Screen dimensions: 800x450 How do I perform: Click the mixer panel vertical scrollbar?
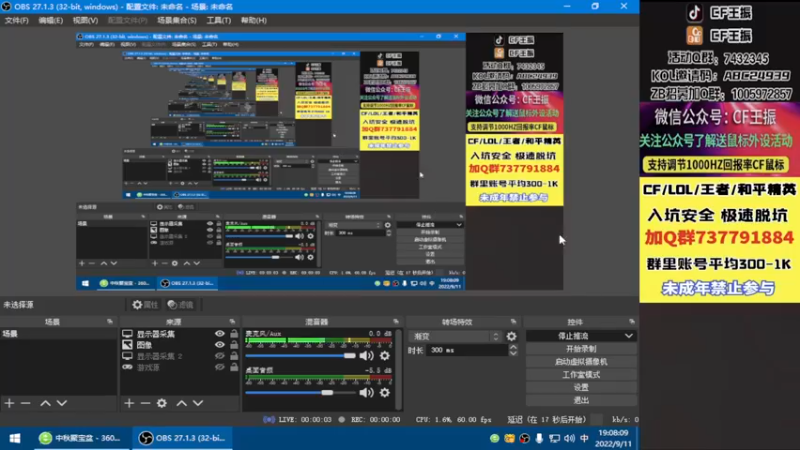coord(398,369)
